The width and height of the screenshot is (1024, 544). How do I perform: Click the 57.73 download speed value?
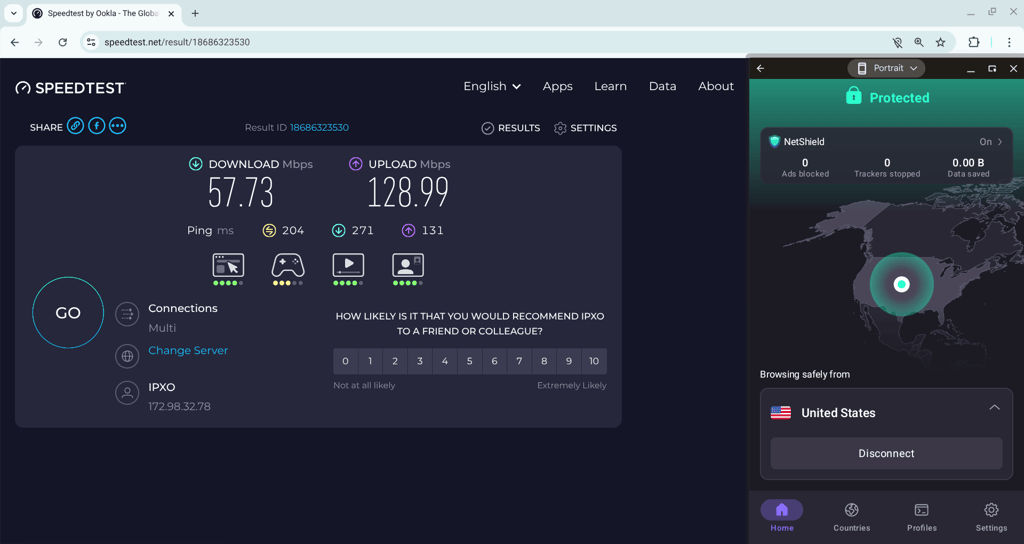(x=241, y=193)
